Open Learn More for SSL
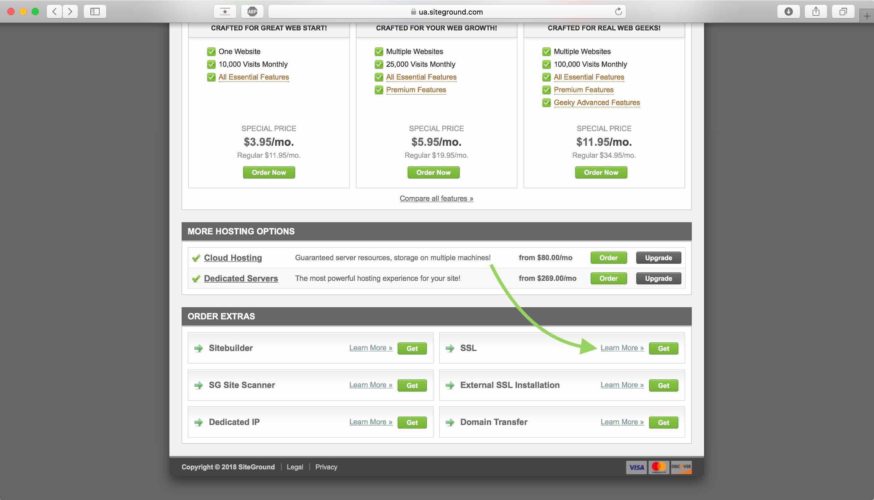This screenshot has height=500, width=874. 622,348
